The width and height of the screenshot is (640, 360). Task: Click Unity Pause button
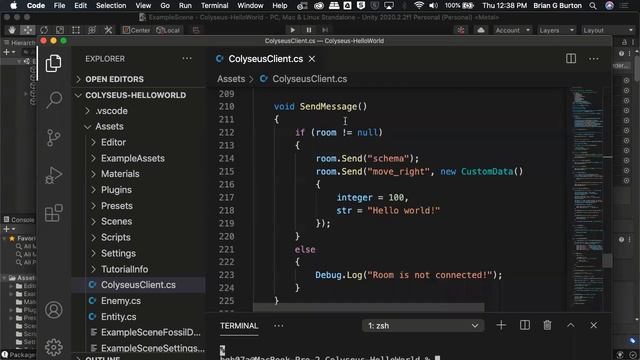coord(309,30)
